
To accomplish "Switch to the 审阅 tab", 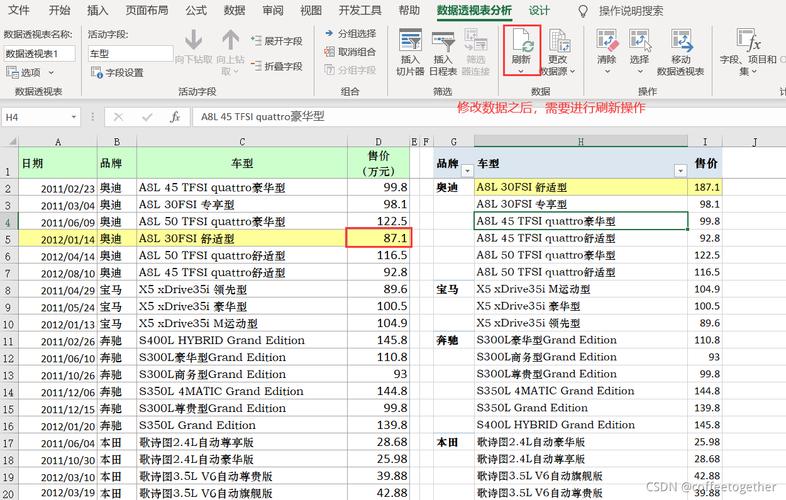I will point(273,10).
